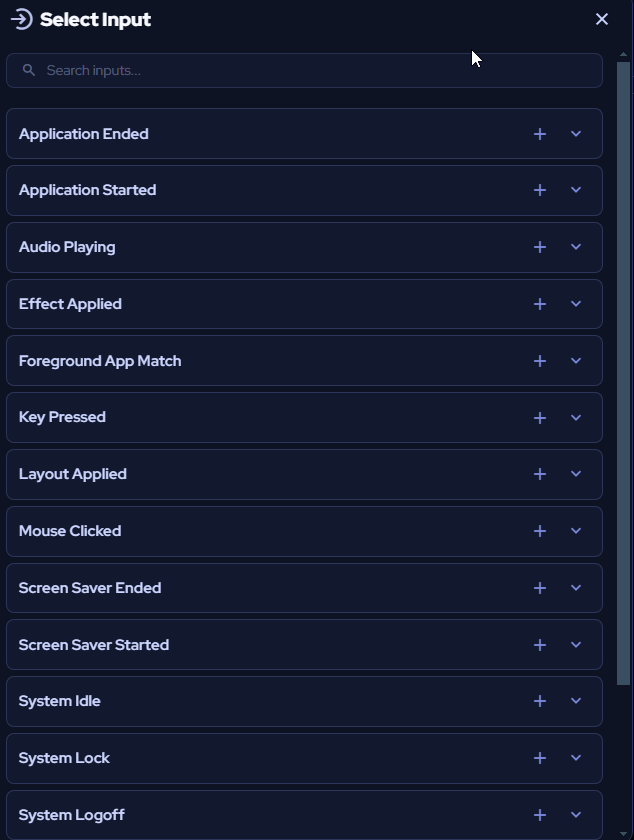
Task: Expand the Layout Applied chevron
Action: click(576, 474)
